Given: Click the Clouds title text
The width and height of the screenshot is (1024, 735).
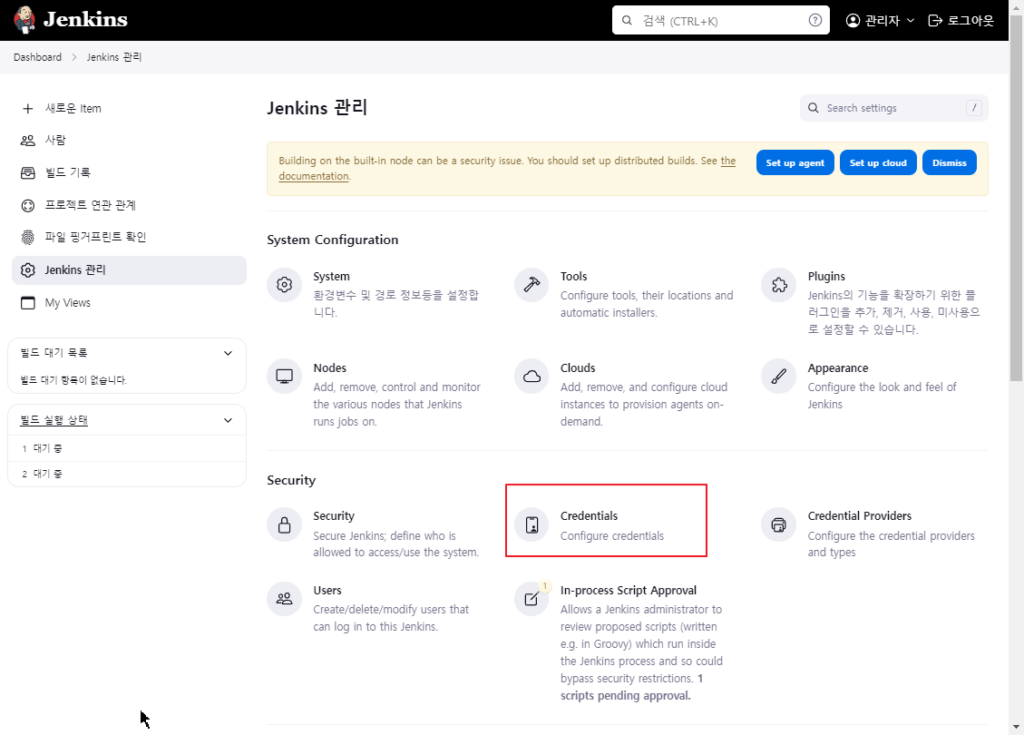Looking at the screenshot, I should [578, 368].
